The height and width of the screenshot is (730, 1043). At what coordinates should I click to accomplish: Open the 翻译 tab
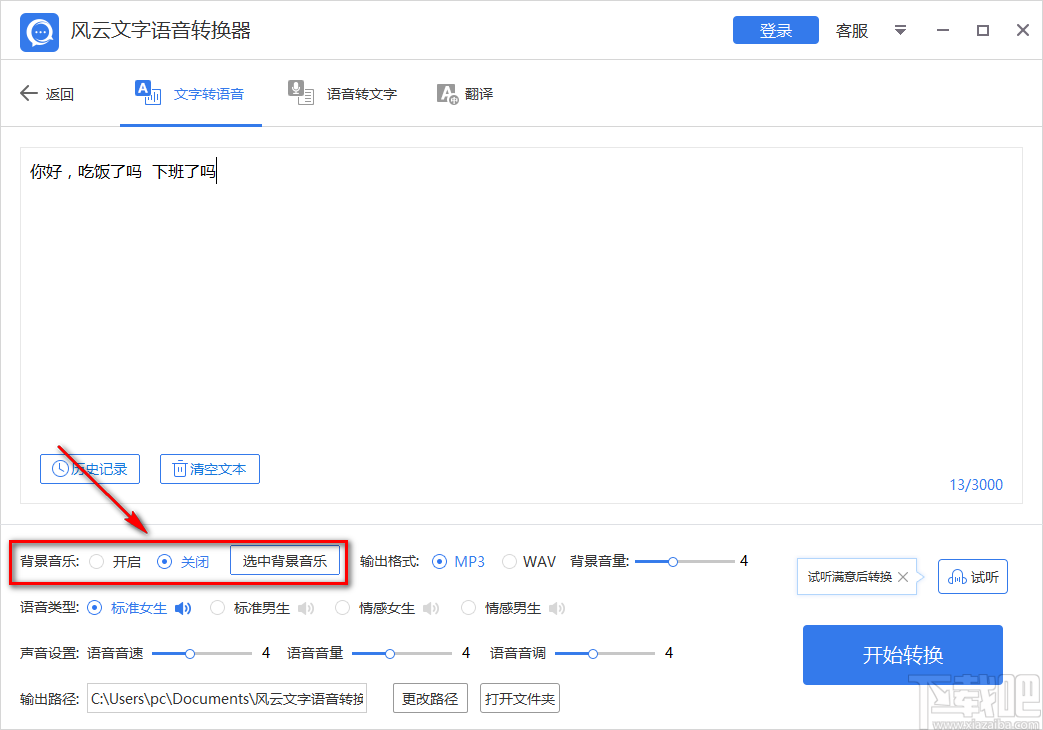pos(465,93)
